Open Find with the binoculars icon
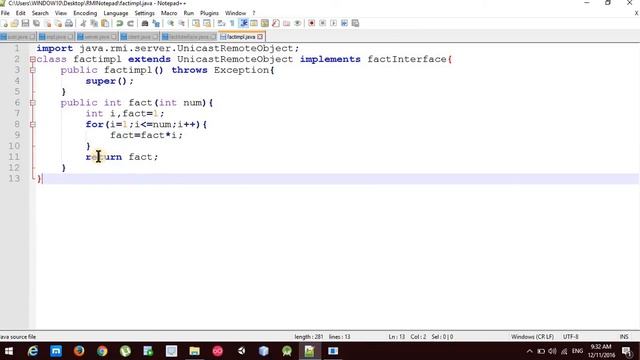This screenshot has width=640, height=360. (x=144, y=23)
